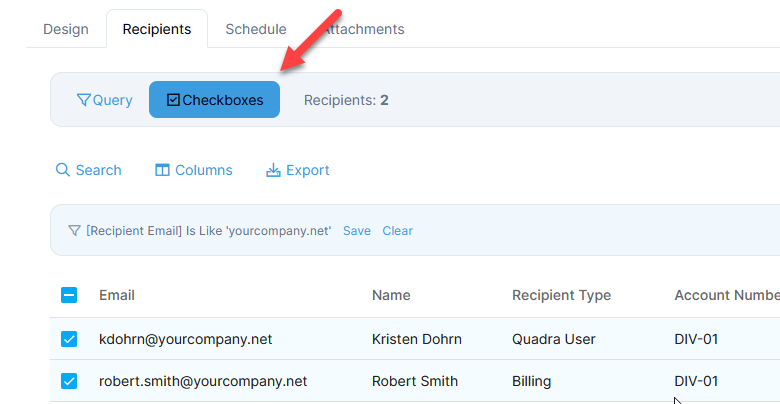Switch to the Schedule tab

click(255, 29)
